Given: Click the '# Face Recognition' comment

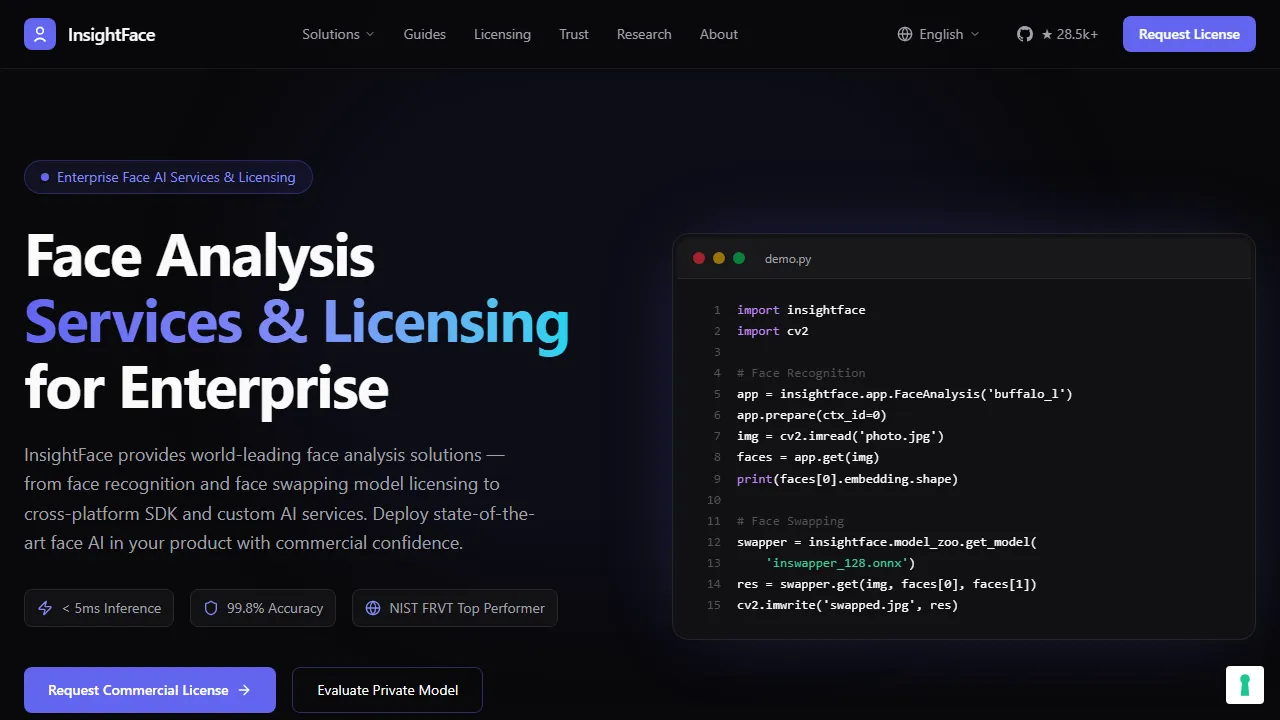Looking at the screenshot, I should (x=801, y=373).
